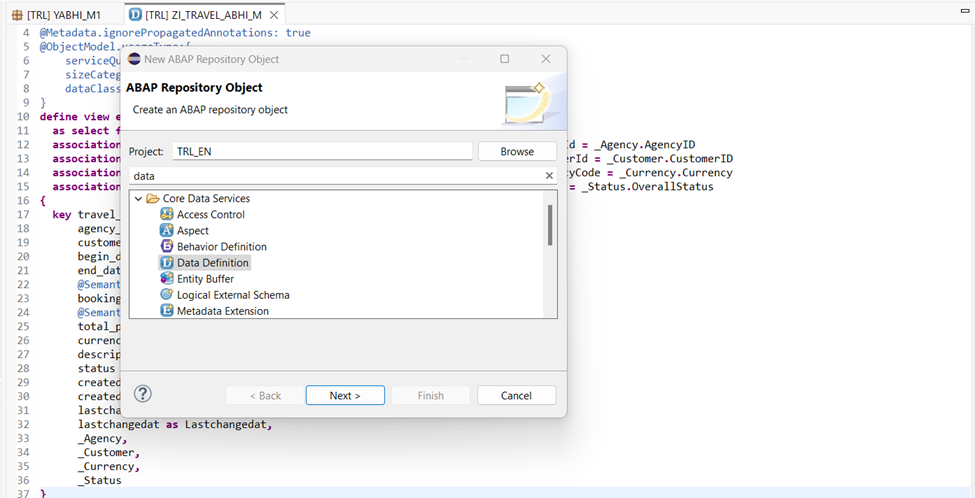975x498 pixels.
Task: Click 'lastchangedat as Lastchangedat' code in editor
Action: pos(172,425)
